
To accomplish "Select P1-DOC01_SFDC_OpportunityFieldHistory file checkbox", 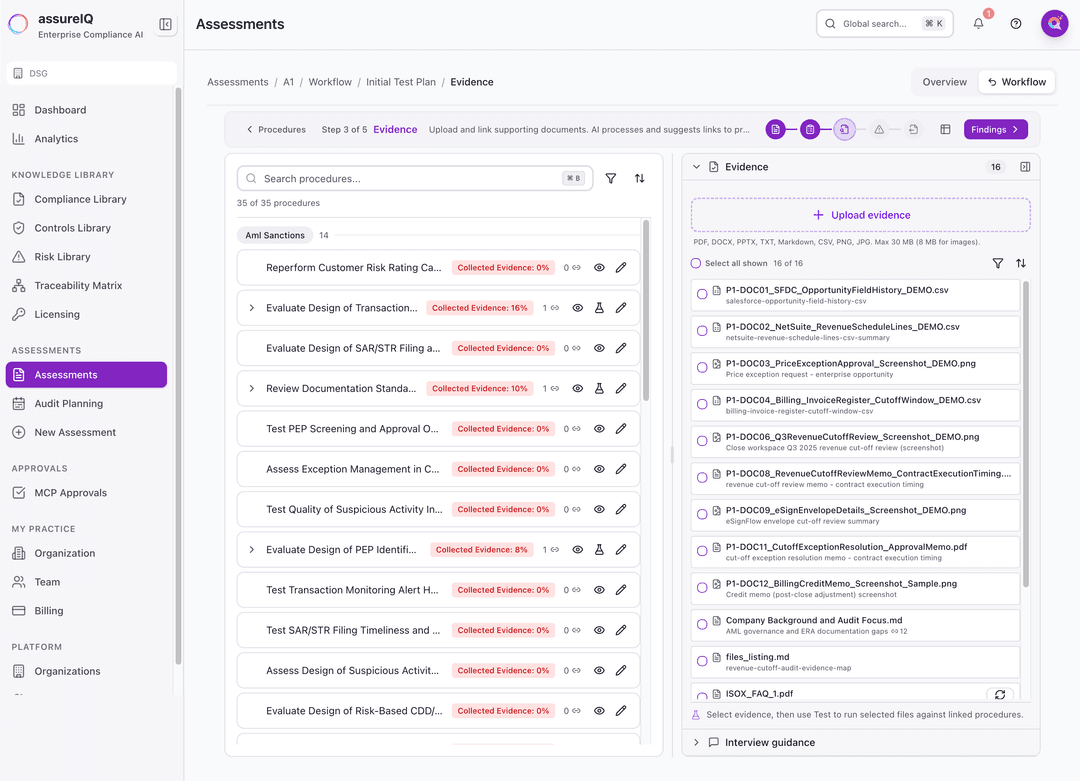I will [702, 294].
